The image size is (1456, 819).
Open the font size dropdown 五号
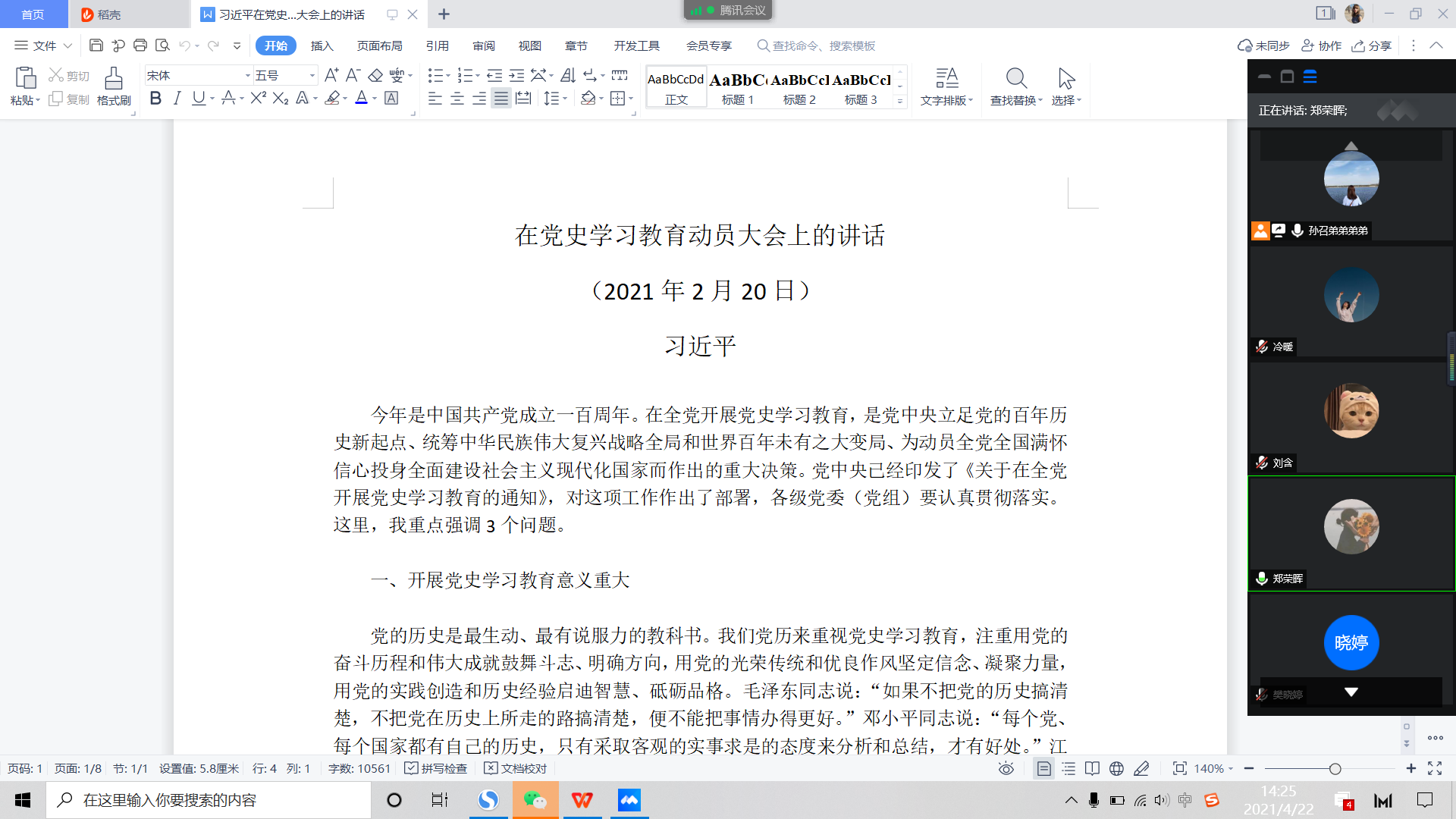[312, 75]
